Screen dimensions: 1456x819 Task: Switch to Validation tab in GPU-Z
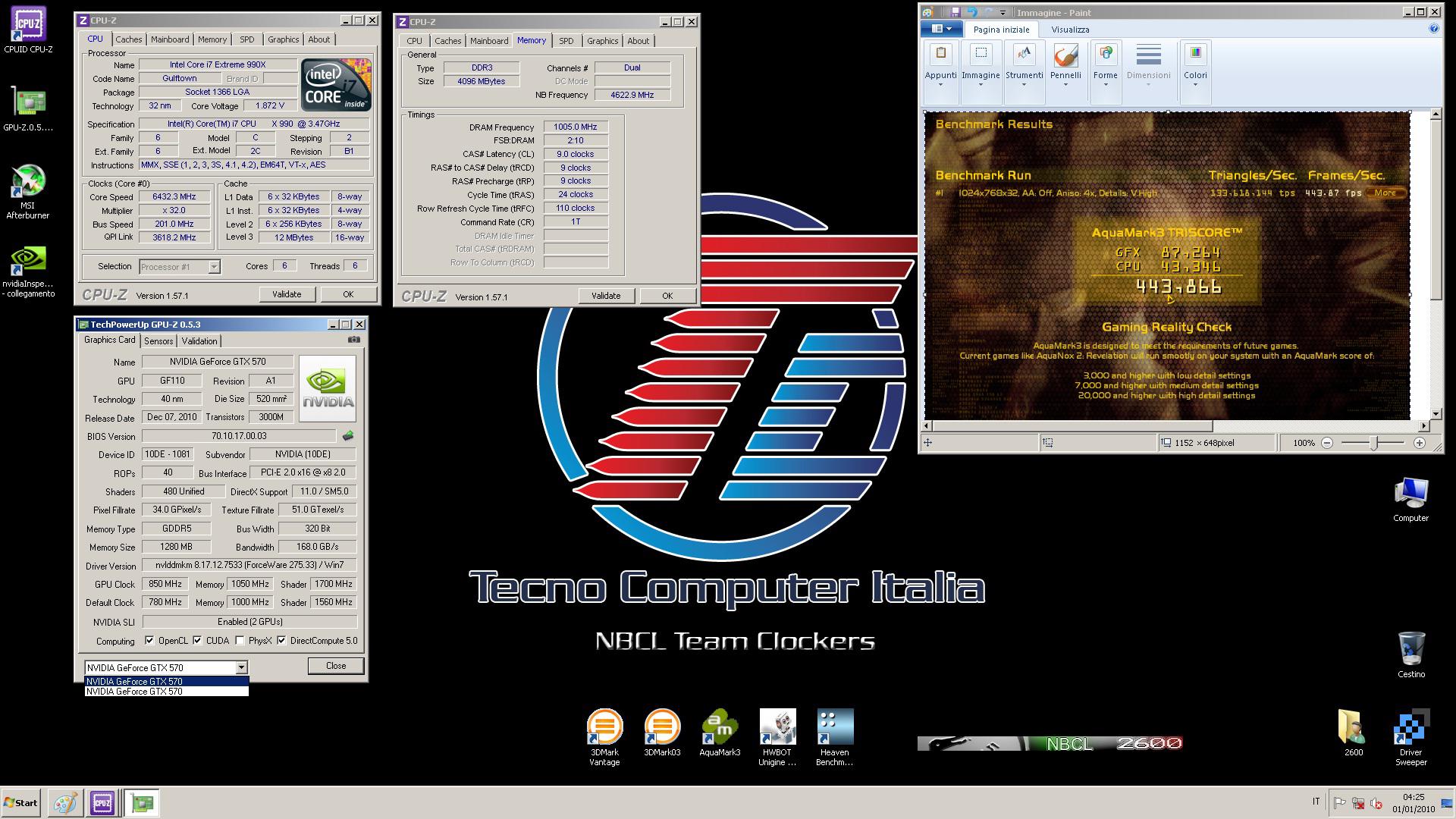(x=199, y=341)
